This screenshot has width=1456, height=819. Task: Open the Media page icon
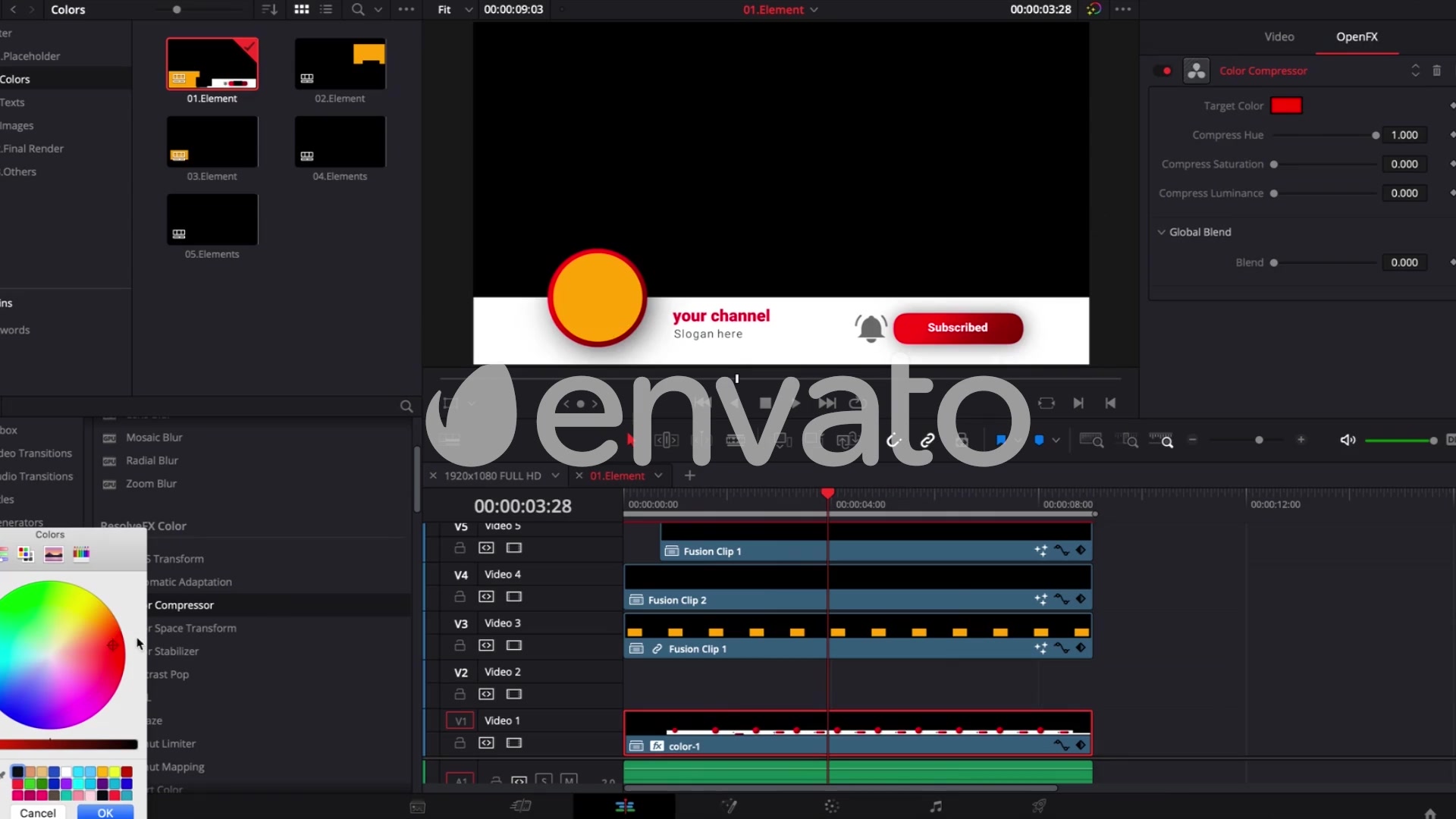(x=418, y=807)
